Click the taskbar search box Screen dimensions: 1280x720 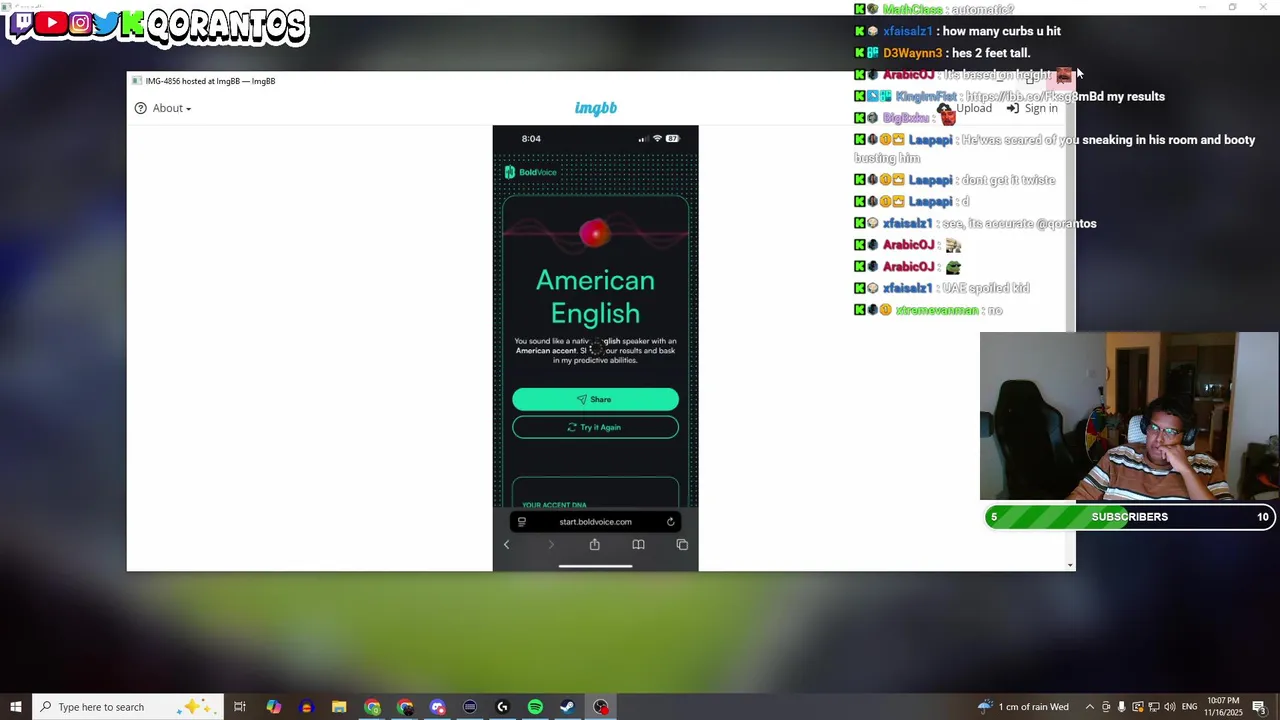pyautogui.click(x=128, y=707)
